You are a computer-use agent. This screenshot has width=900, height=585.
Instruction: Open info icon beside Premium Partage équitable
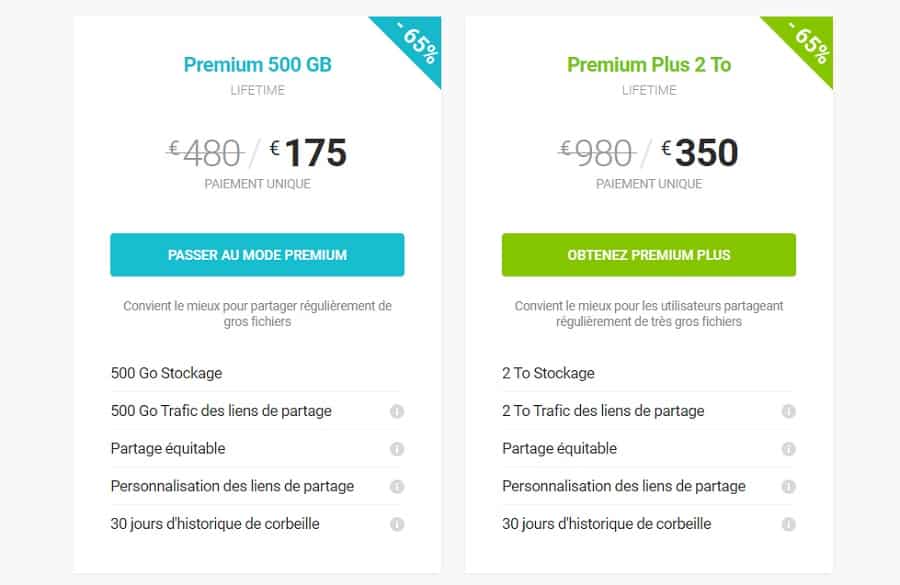pos(397,449)
